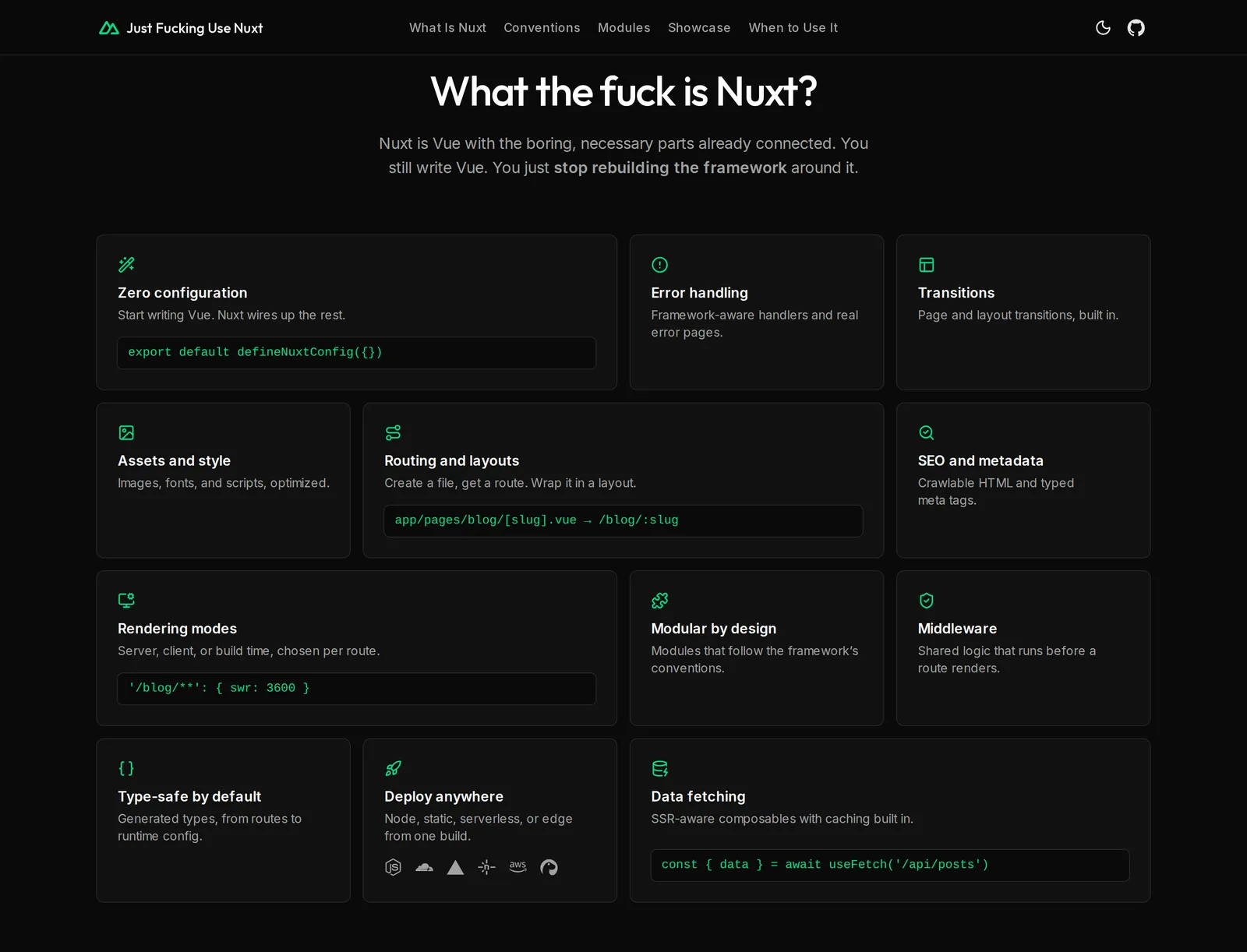The image size is (1247, 952).
Task: Toggle the dark mode moon icon
Action: point(1103,28)
